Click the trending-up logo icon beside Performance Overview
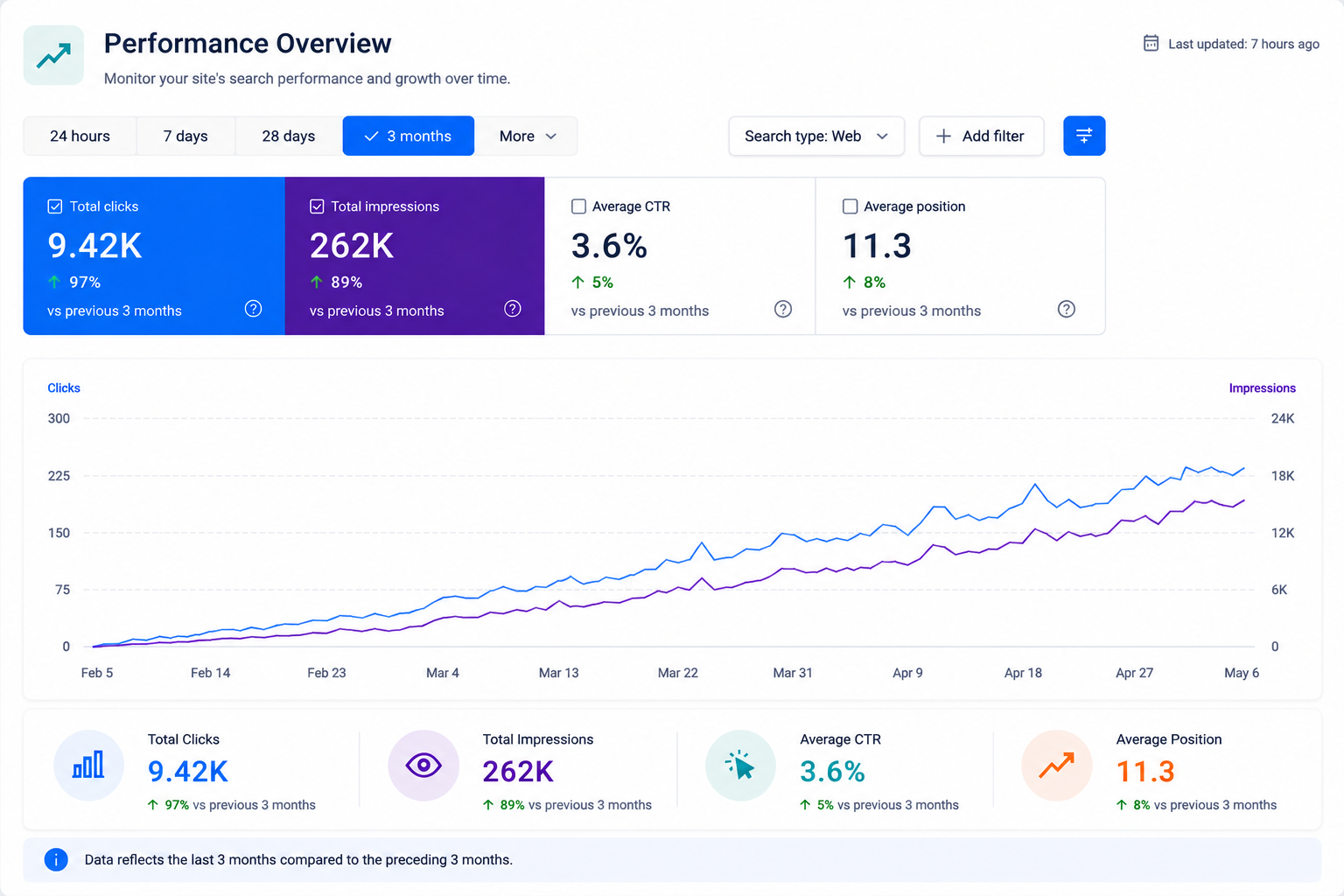Screen dimensions: 1344x896 click(53, 55)
